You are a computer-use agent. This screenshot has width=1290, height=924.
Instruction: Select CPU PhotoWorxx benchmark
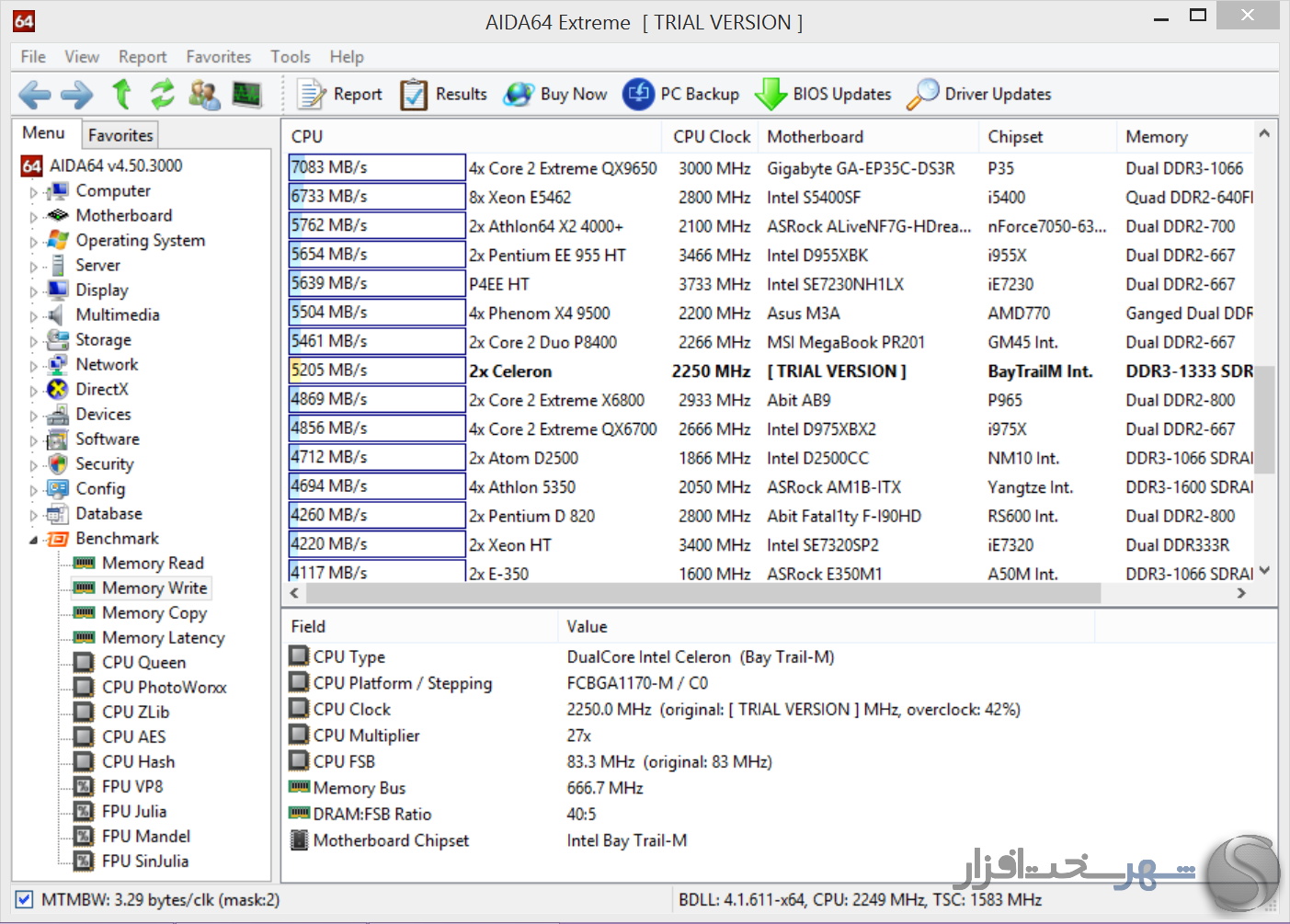tap(164, 687)
